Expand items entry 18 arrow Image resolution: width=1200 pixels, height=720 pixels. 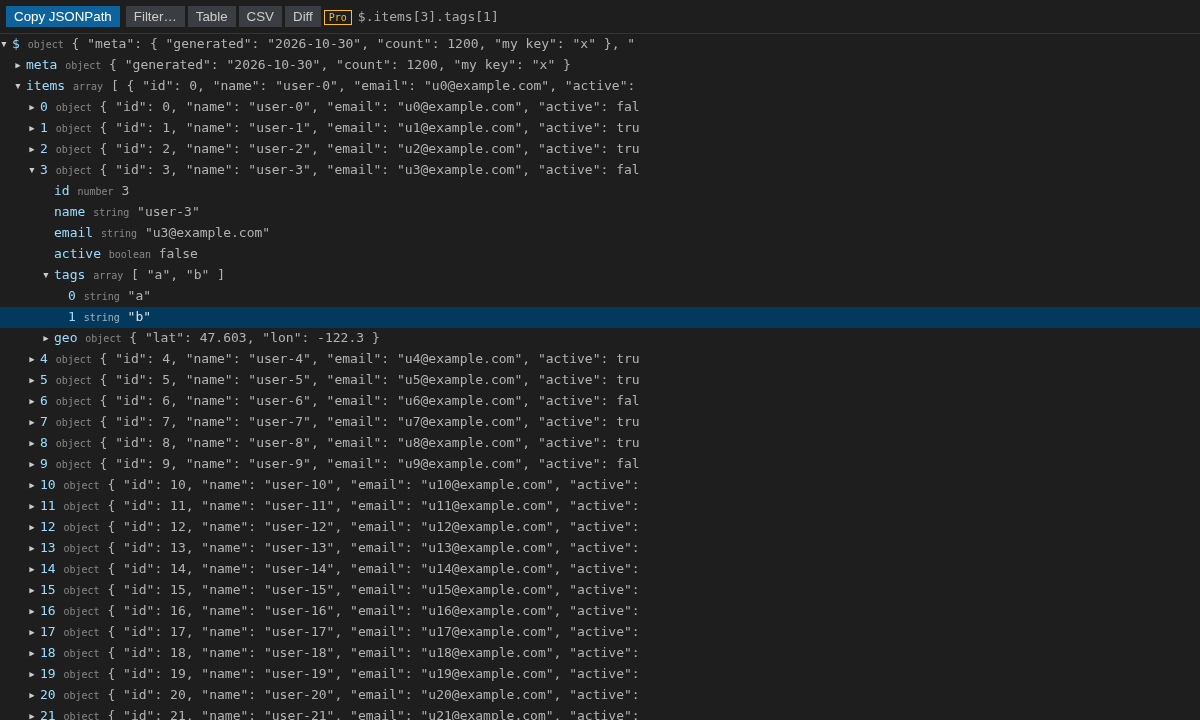point(32,653)
